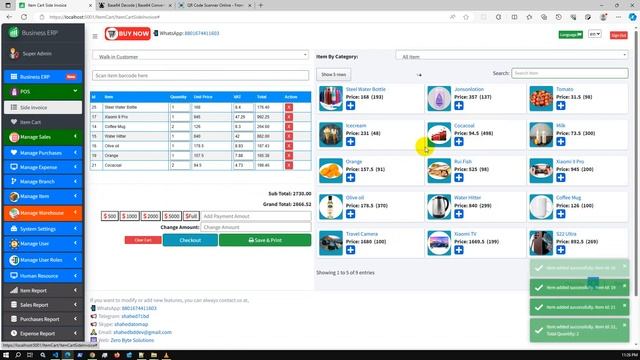640x360 pixels.
Task: Open Zero Byte Solutions web link
Action: 132,340
